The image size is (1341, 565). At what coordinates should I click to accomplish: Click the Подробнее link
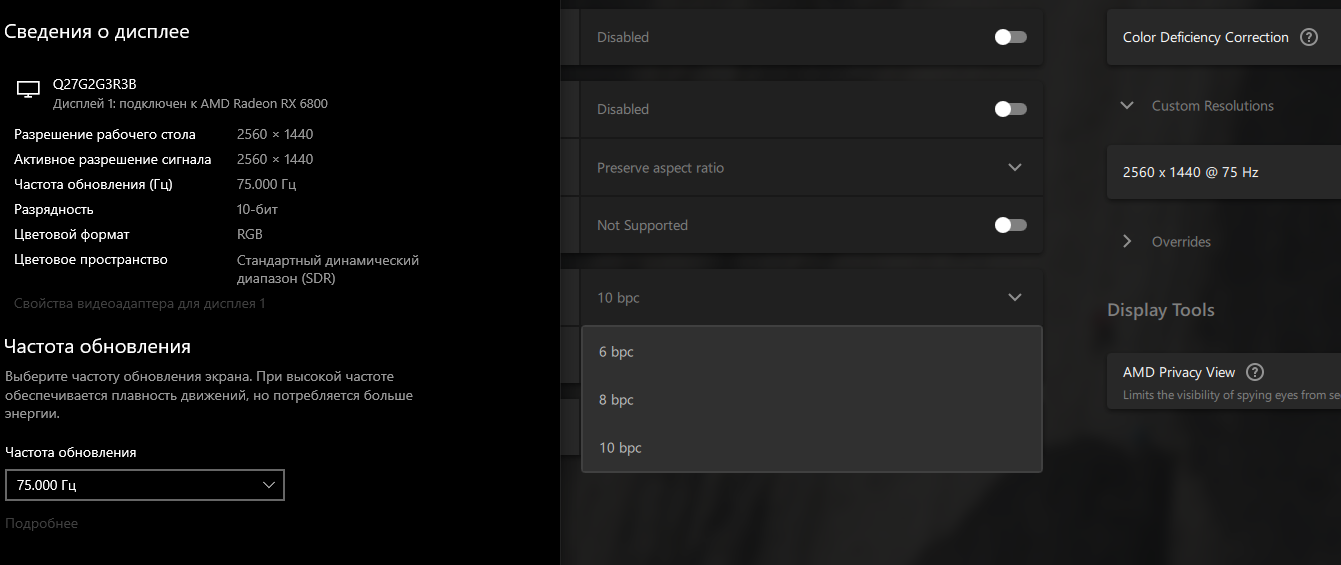[x=41, y=523]
